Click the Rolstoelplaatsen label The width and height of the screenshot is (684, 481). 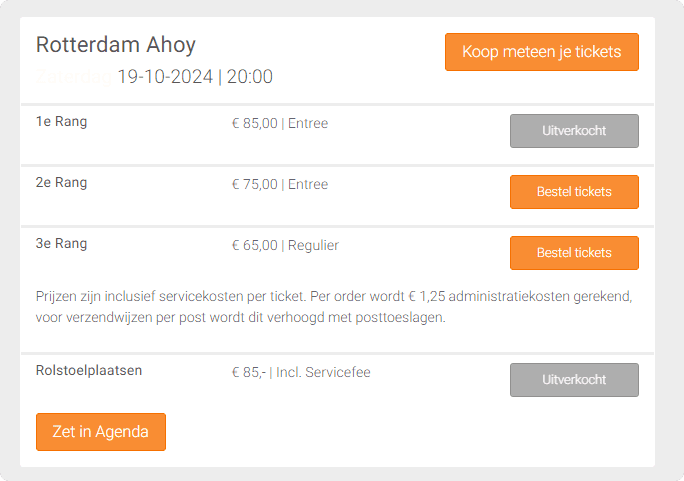89,370
